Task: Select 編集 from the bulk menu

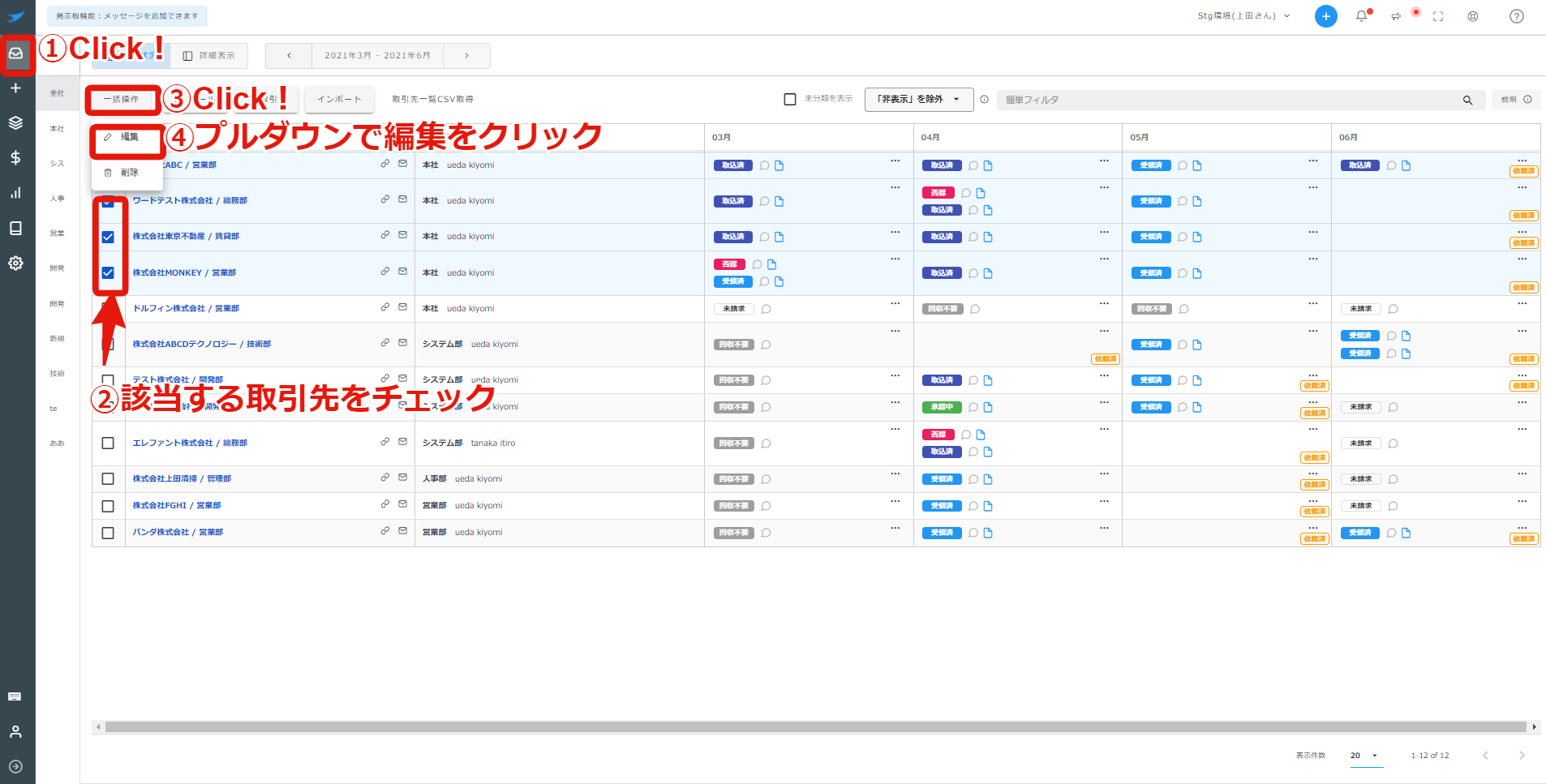Action: (128, 137)
